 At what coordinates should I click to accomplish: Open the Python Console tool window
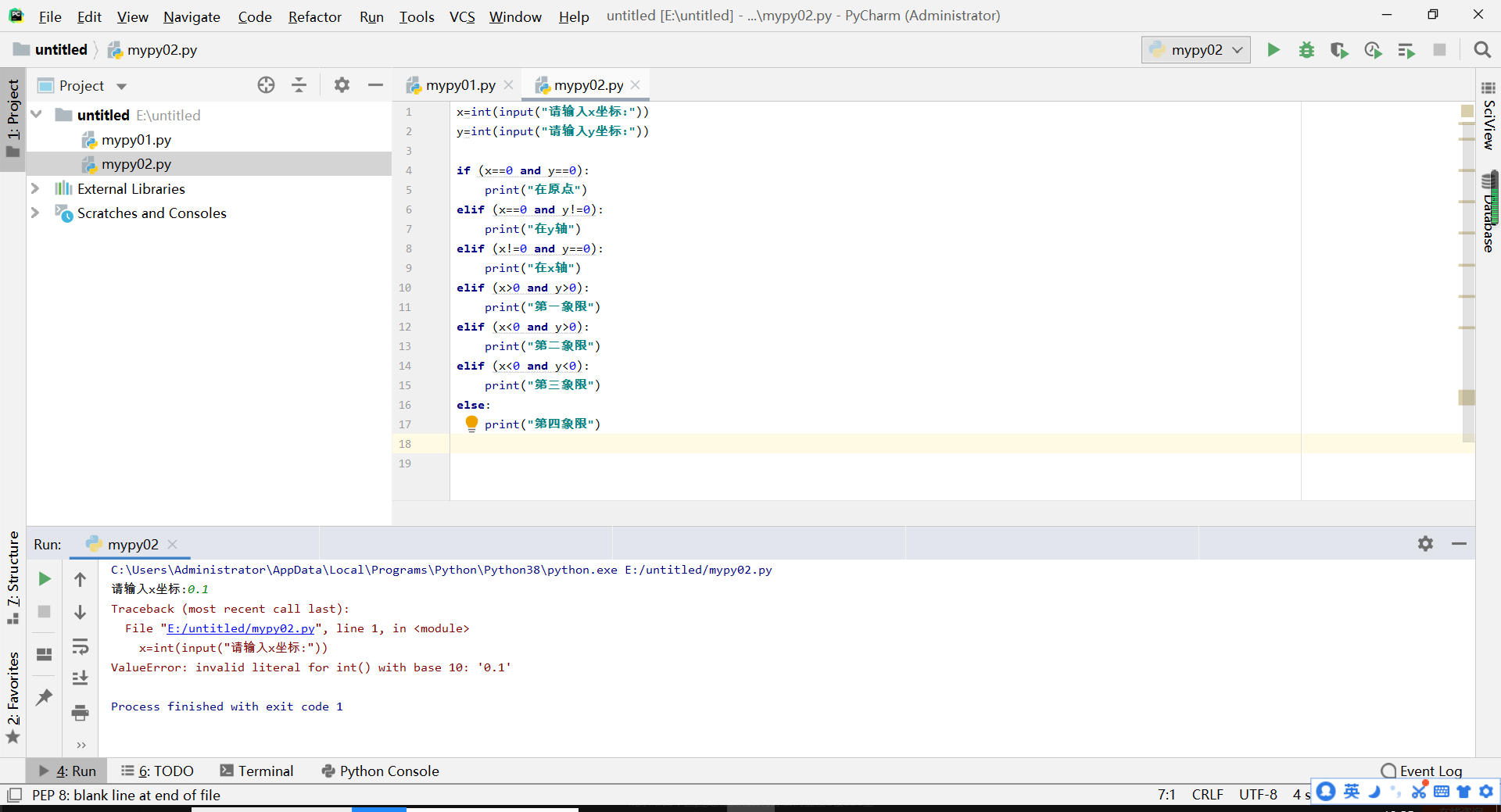tap(381, 771)
